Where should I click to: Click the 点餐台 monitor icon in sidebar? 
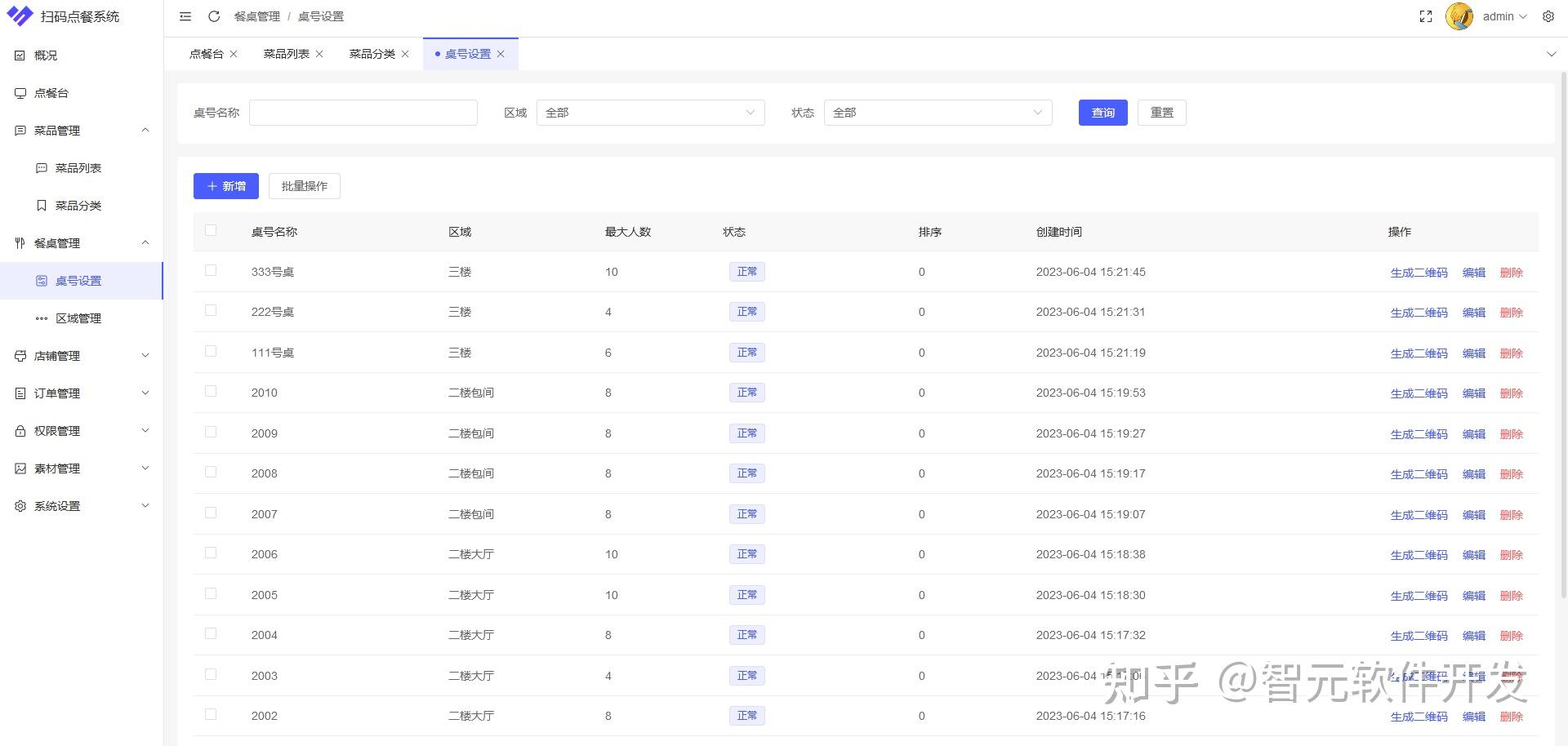(20, 93)
